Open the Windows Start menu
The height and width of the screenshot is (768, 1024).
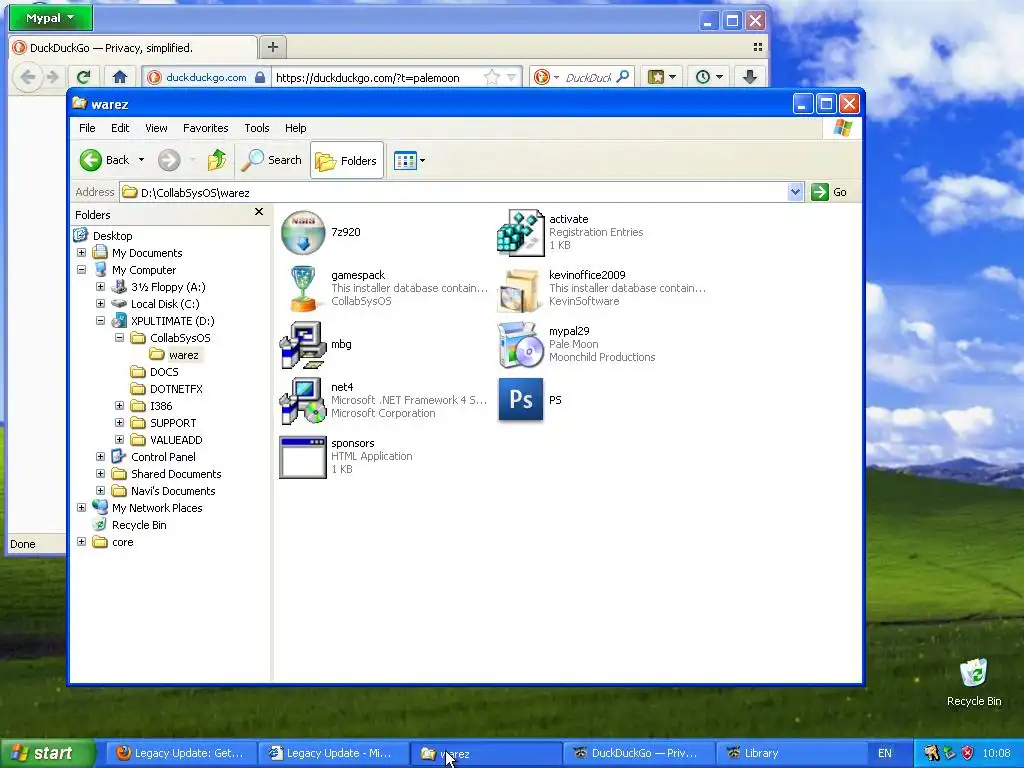tap(47, 753)
